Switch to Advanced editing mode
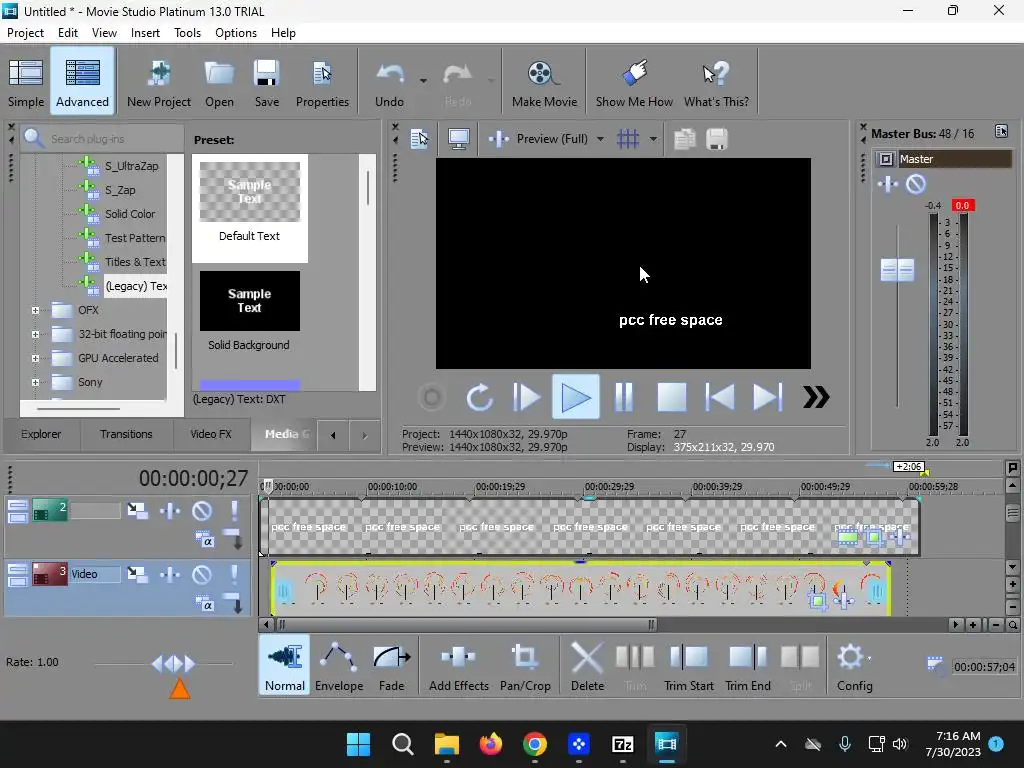Image resolution: width=1024 pixels, height=768 pixels. click(82, 82)
